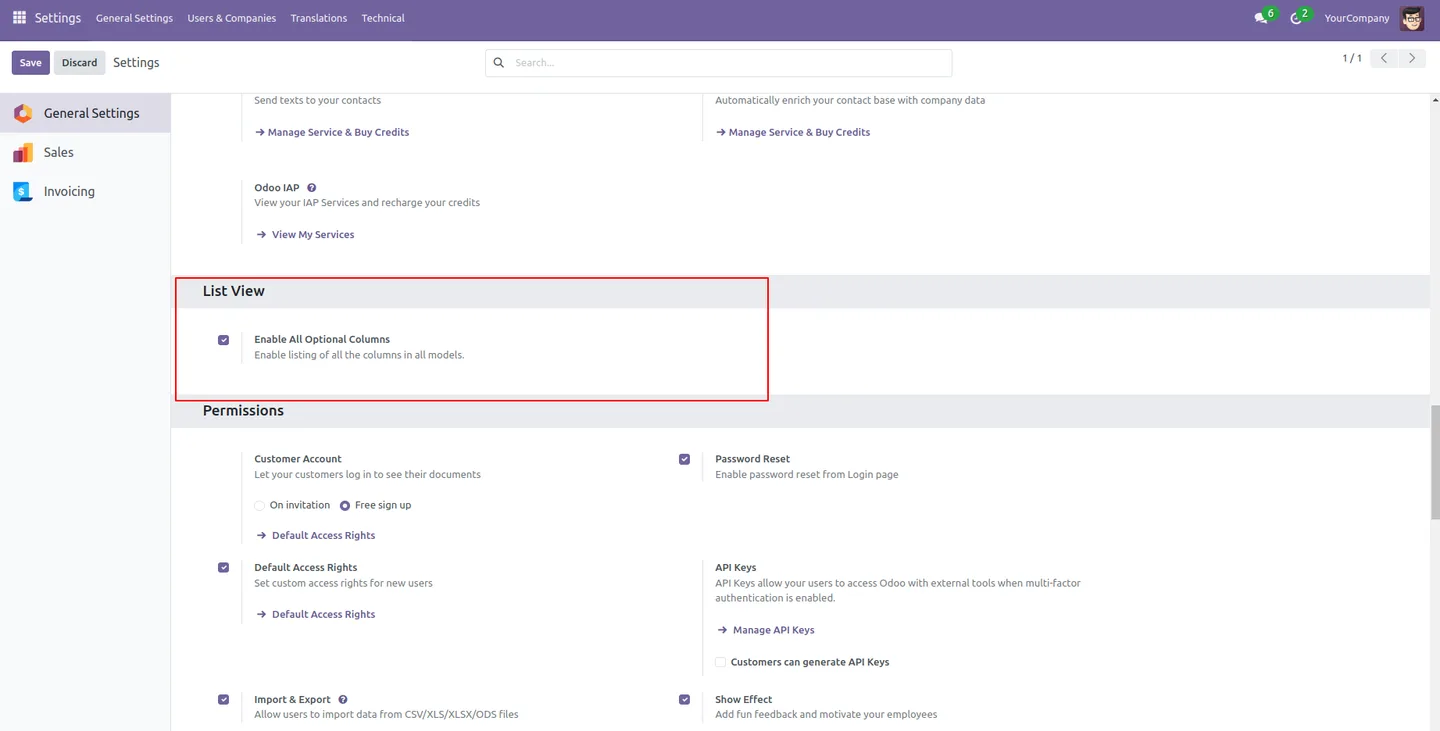This screenshot has height=731, width=1440.
Task: Toggle the Password Reset checkbox
Action: (x=684, y=459)
